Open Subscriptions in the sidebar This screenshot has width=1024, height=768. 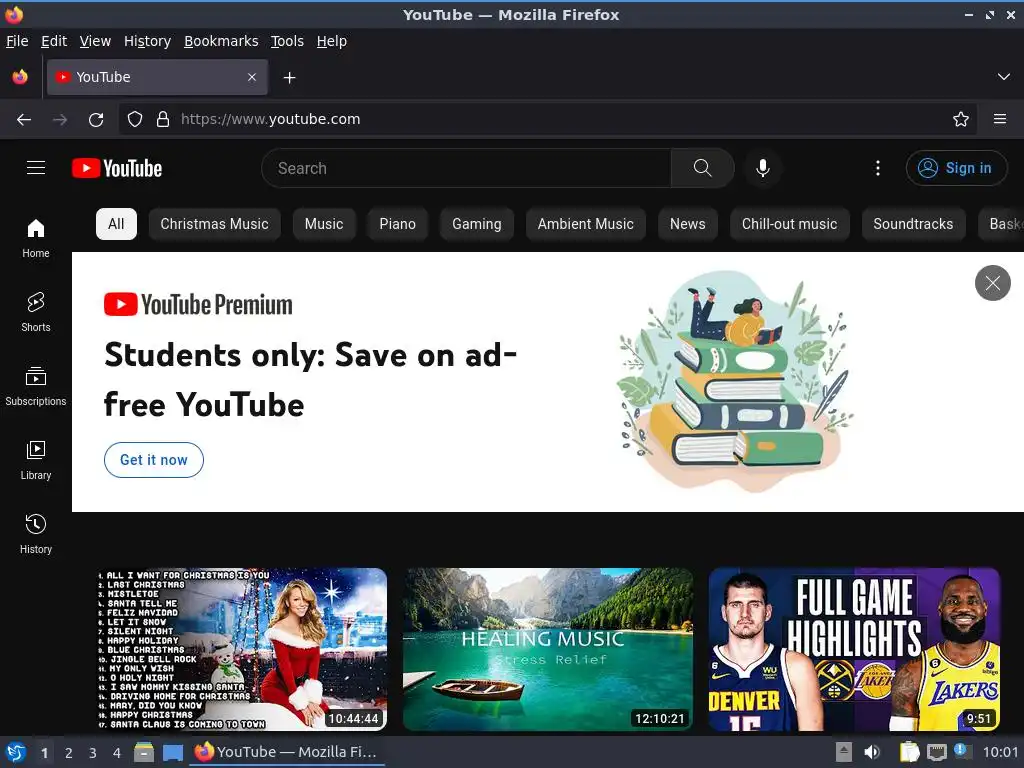click(x=36, y=386)
